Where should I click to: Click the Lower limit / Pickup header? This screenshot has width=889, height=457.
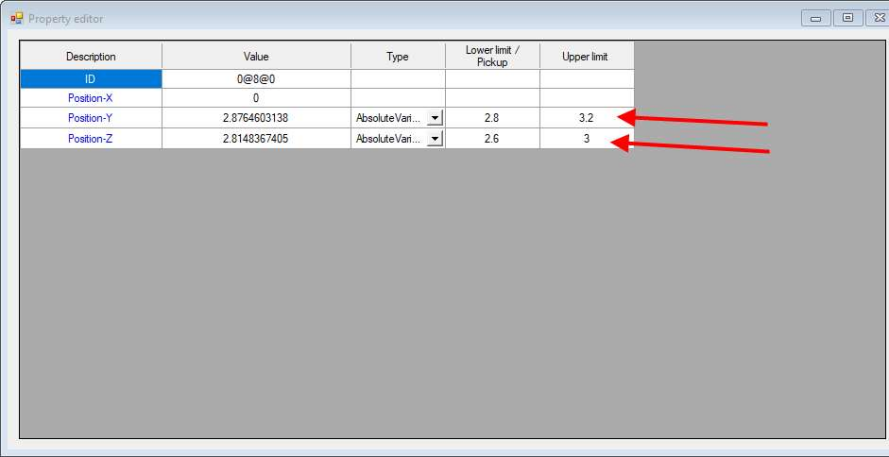(493, 56)
